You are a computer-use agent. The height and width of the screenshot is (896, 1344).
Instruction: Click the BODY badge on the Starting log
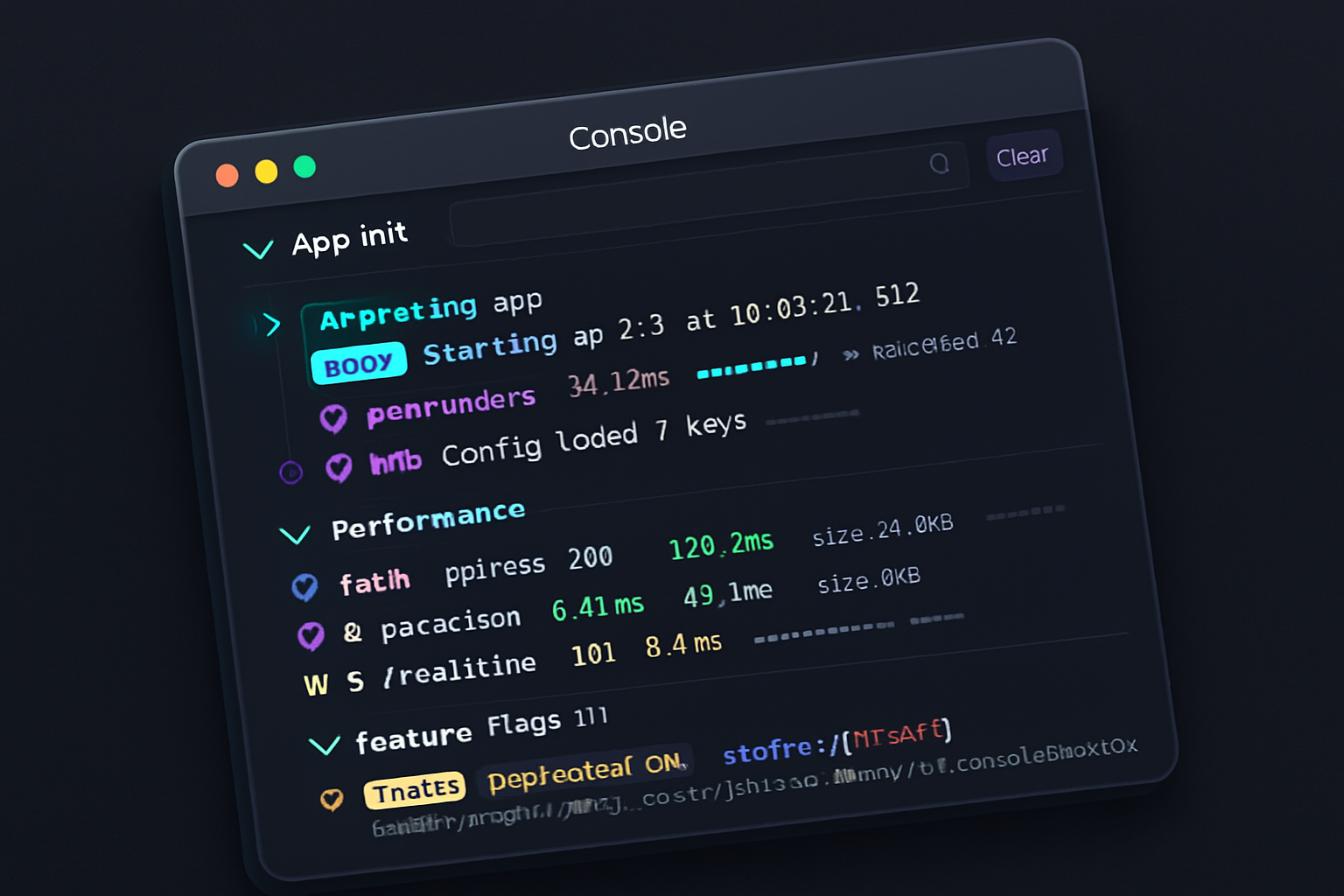[358, 360]
